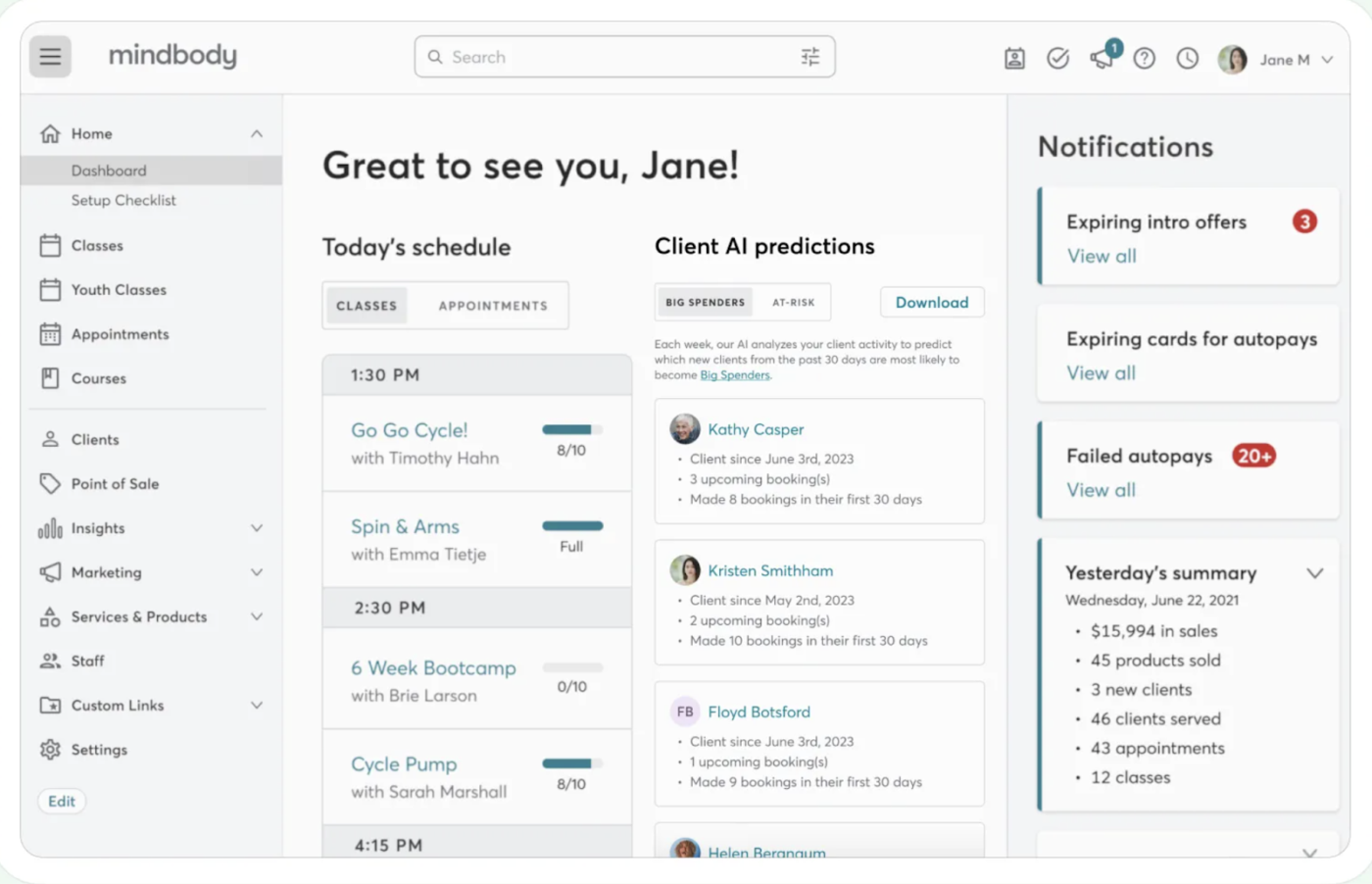The width and height of the screenshot is (1372, 884).
Task: Switch to Appointments schedule tab
Action: click(493, 306)
